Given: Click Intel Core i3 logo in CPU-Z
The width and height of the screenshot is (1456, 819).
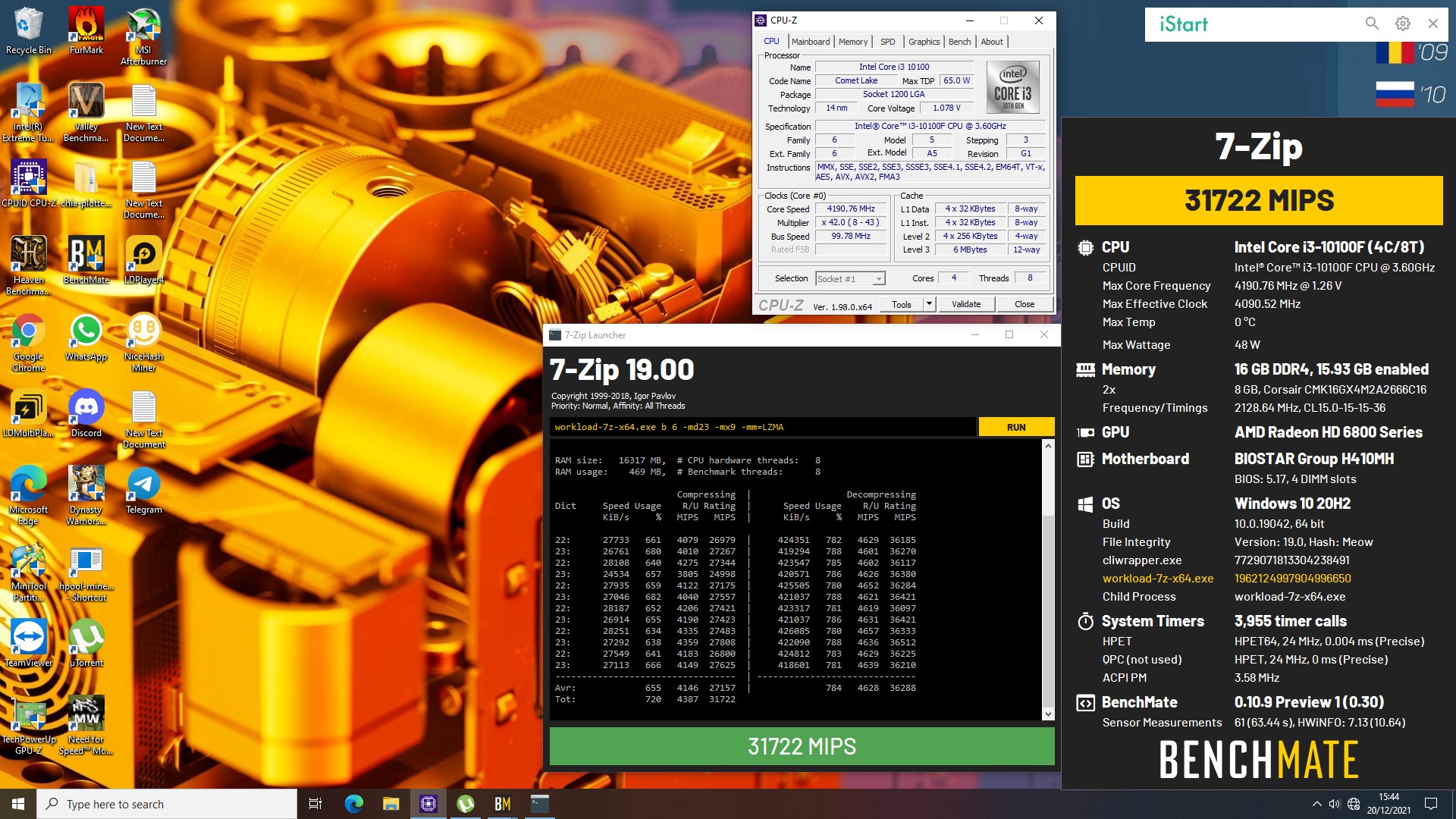Looking at the screenshot, I should point(1012,87).
